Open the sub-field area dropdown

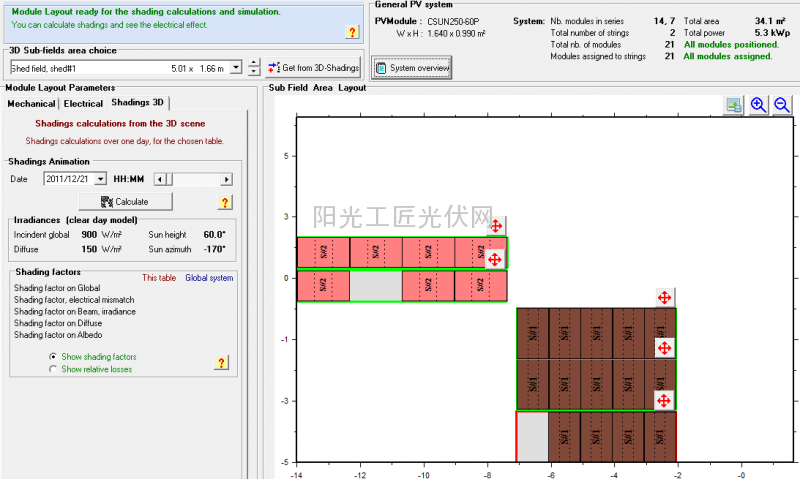[235, 67]
